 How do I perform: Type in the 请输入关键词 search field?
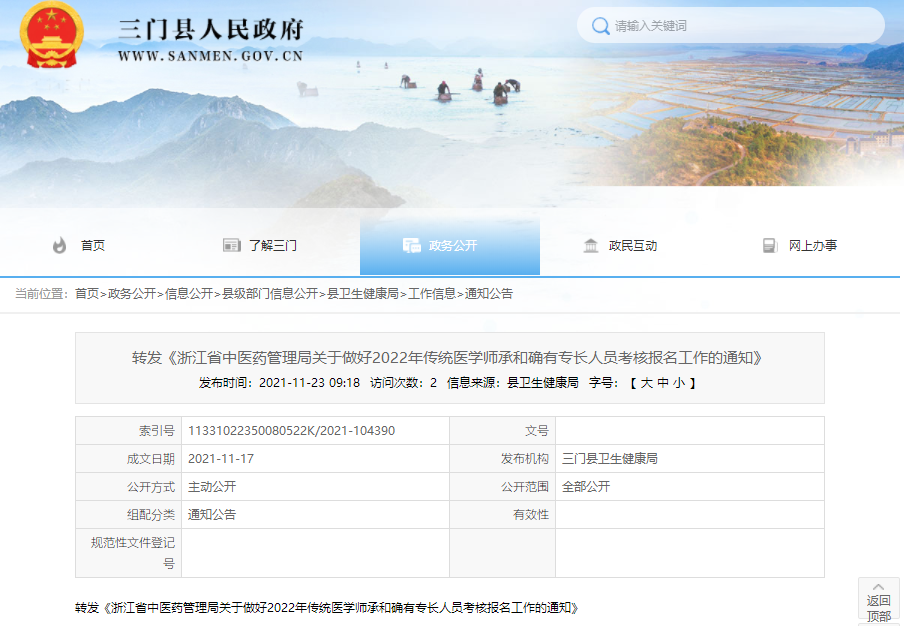[x=740, y=26]
